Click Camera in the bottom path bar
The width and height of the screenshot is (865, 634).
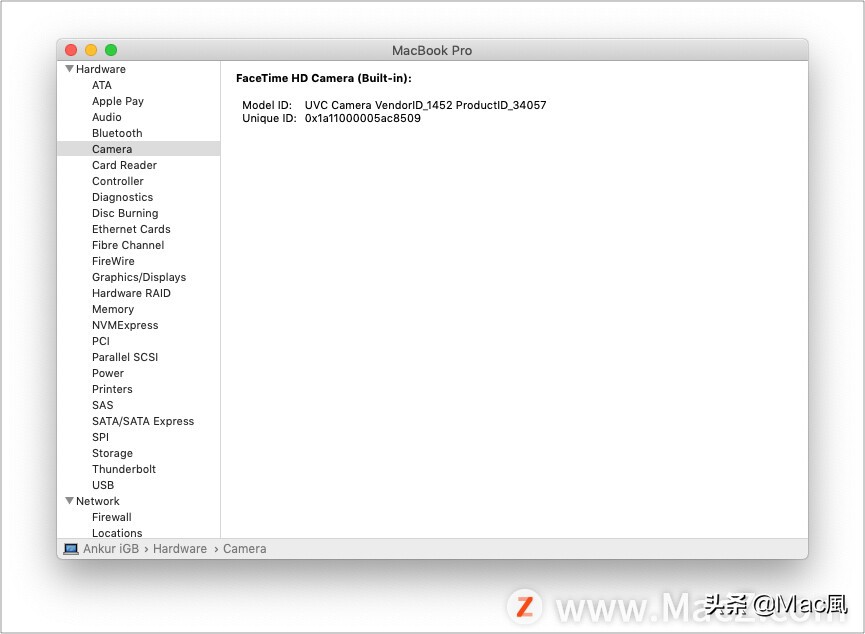click(244, 549)
